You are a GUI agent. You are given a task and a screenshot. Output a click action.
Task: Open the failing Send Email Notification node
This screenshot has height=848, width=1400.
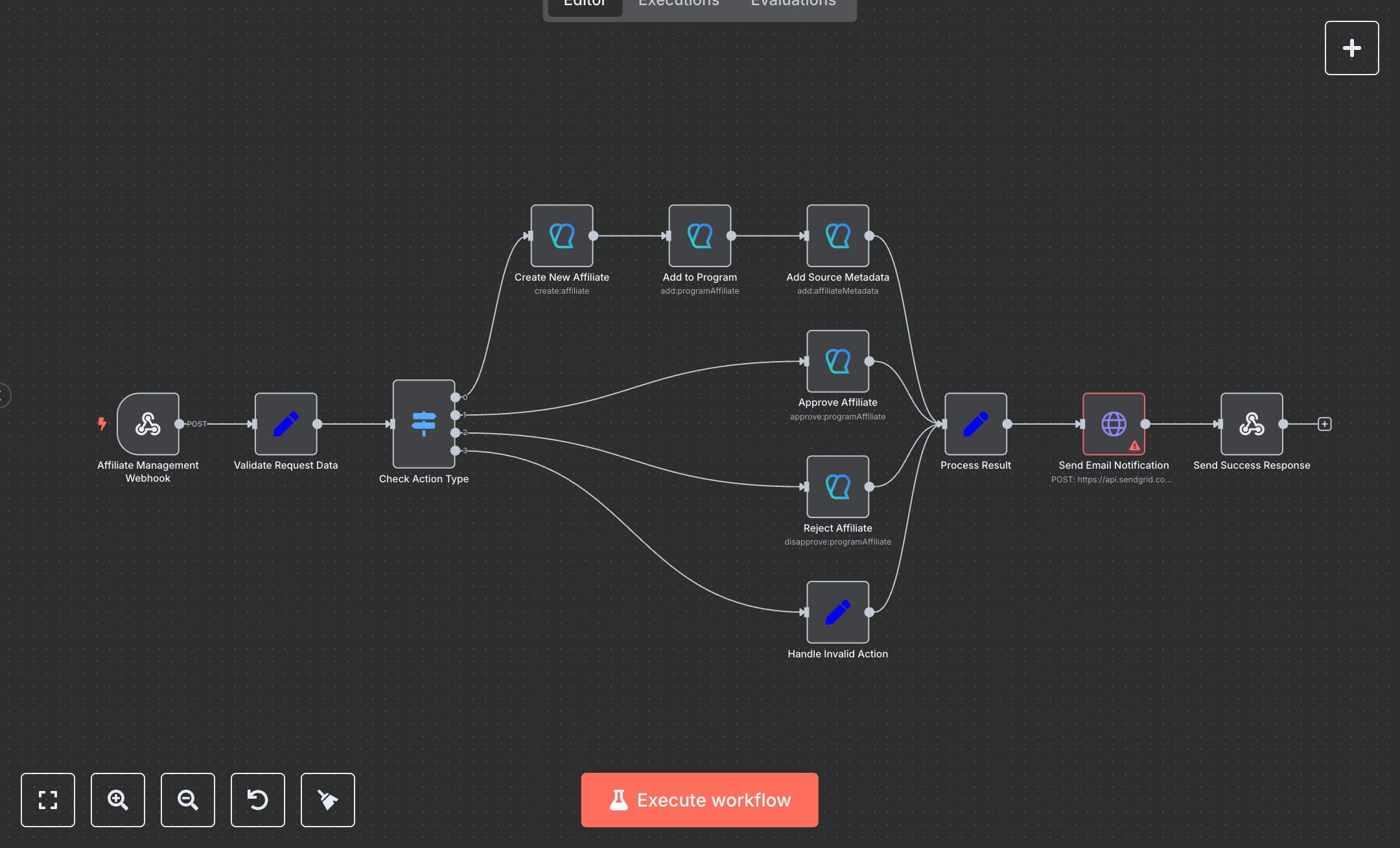pos(1113,425)
